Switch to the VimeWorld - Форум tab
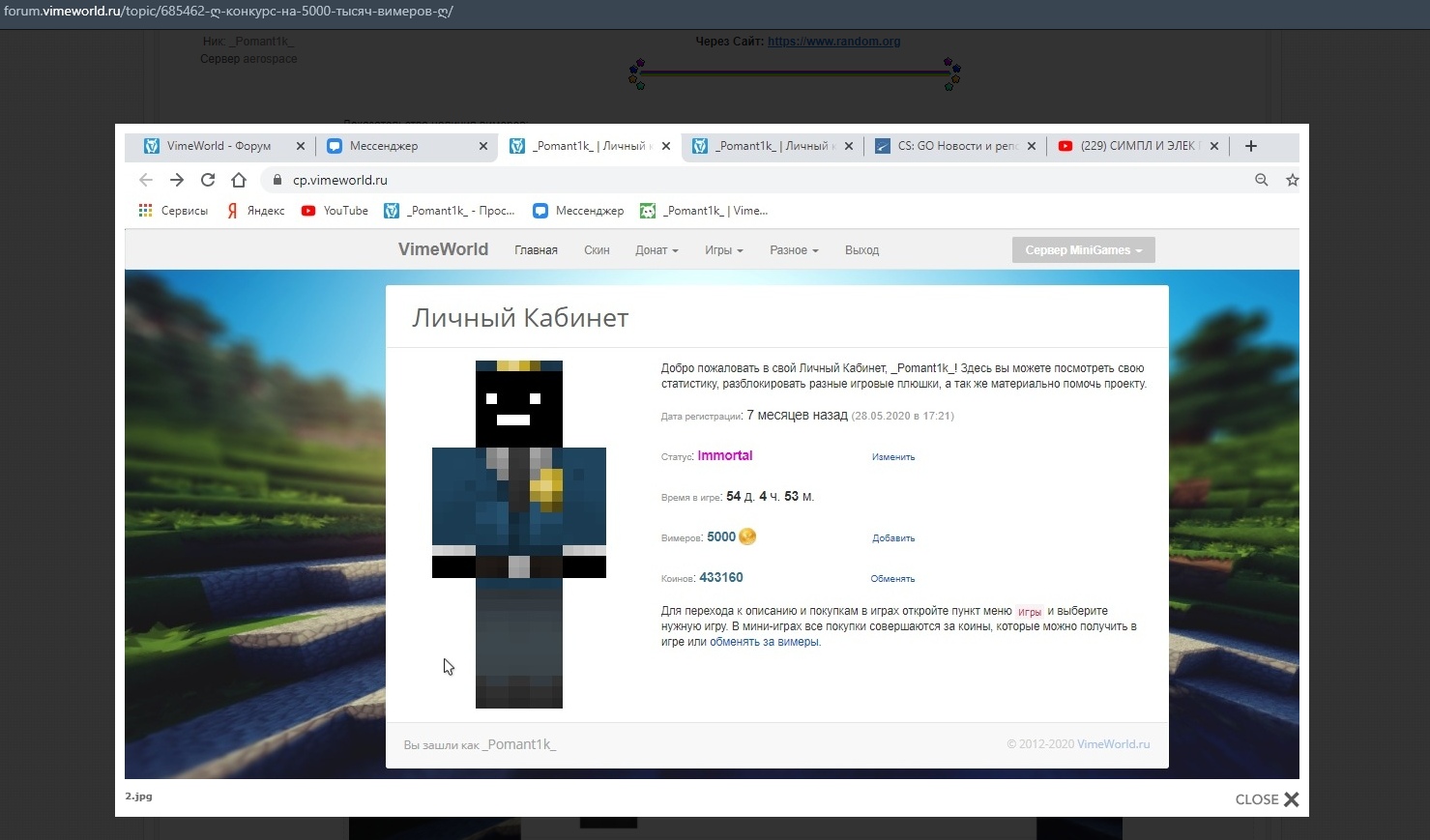This screenshot has height=840, width=1430. pos(219,146)
